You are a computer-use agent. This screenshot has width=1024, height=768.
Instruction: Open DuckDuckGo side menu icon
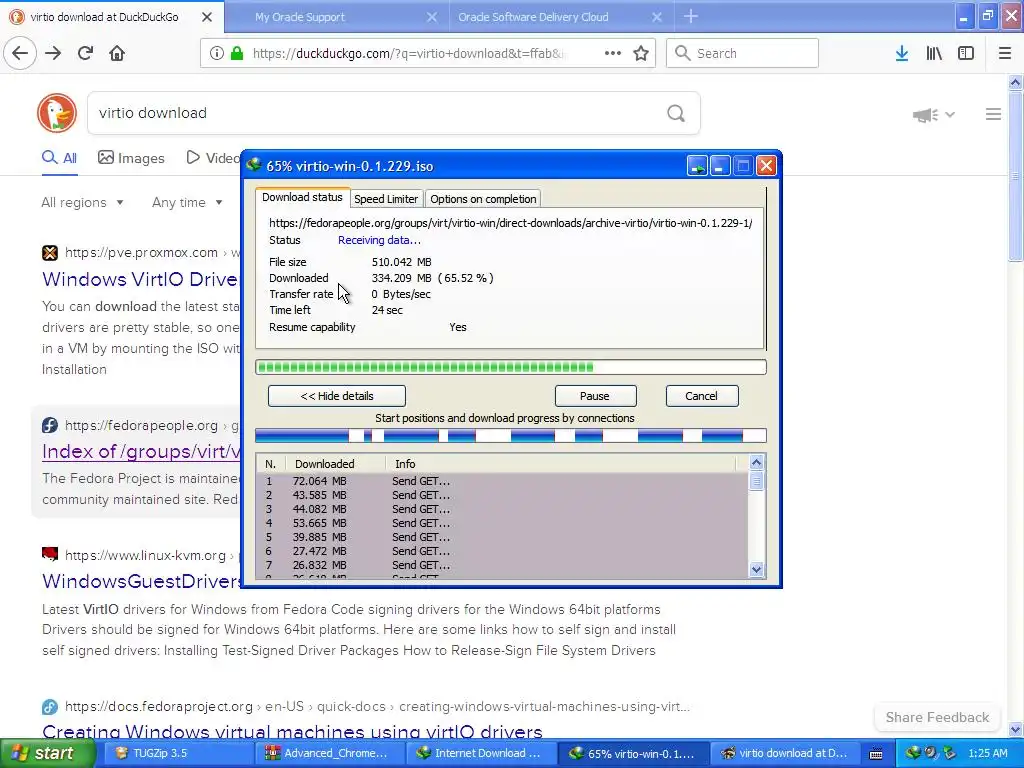[993, 114]
